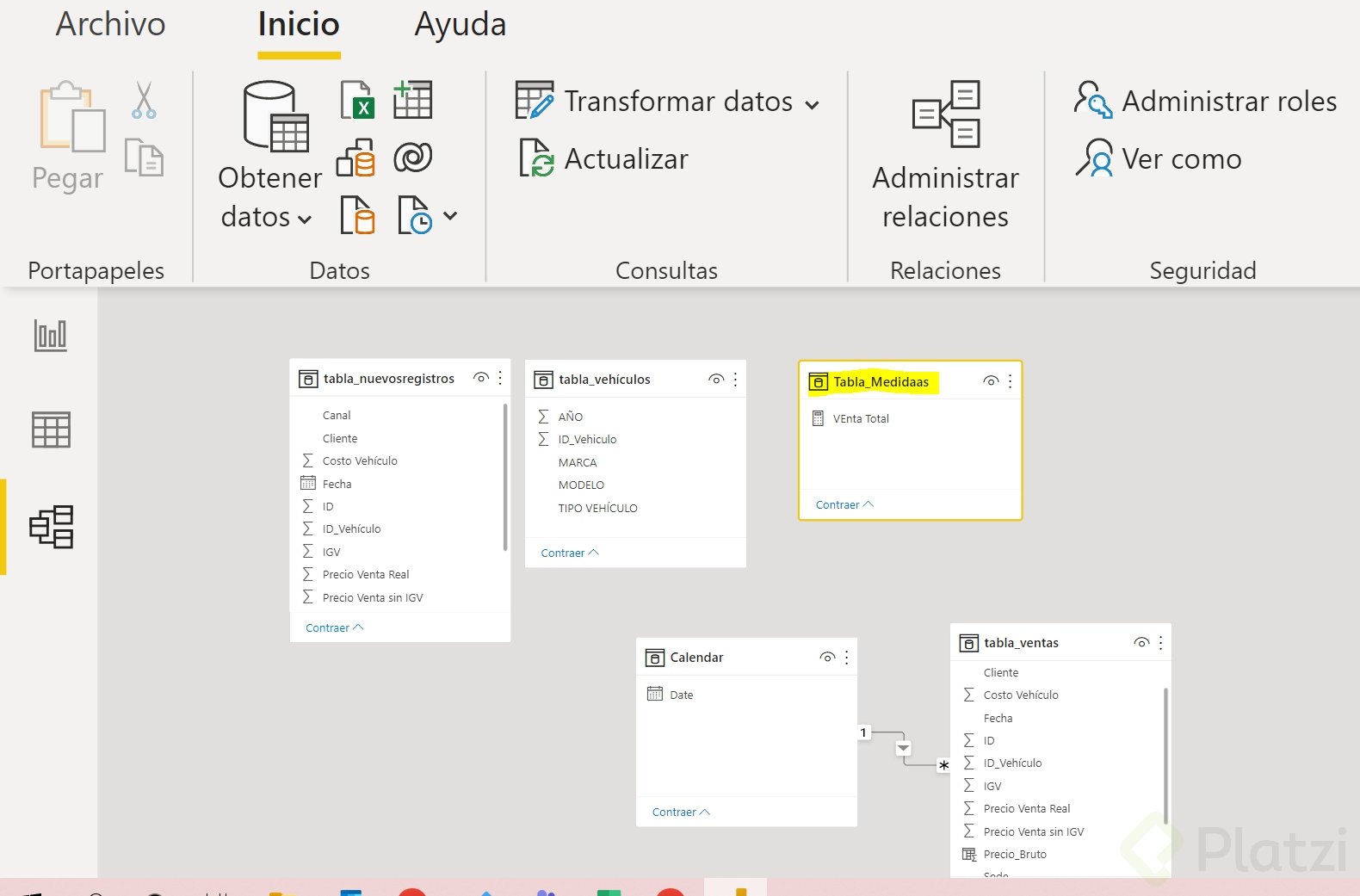Open Administrar relaciones
This screenshot has height=896, width=1360.
pos(945,155)
